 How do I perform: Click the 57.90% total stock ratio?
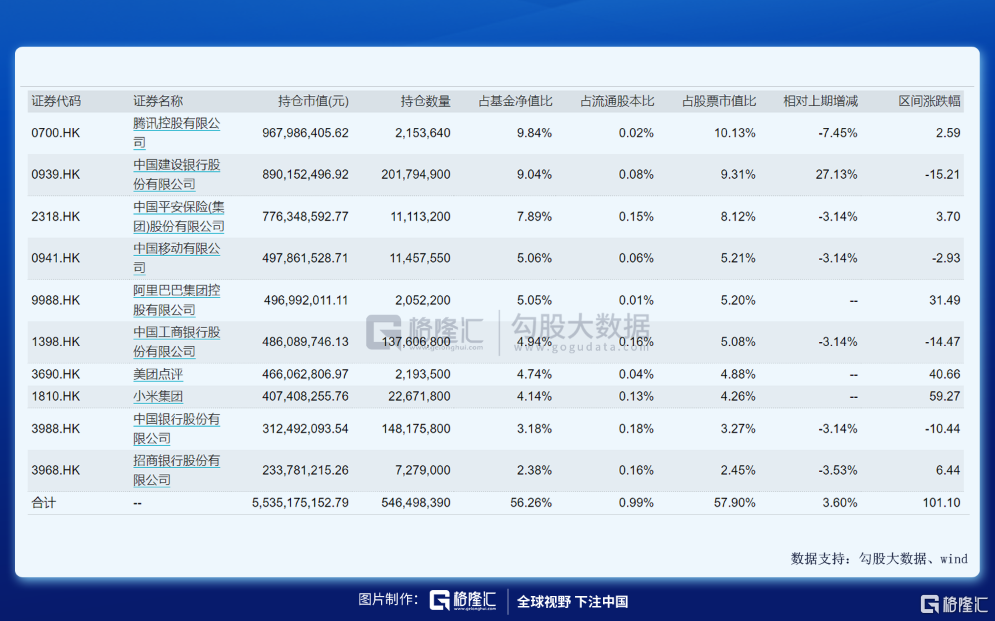[x=735, y=503]
